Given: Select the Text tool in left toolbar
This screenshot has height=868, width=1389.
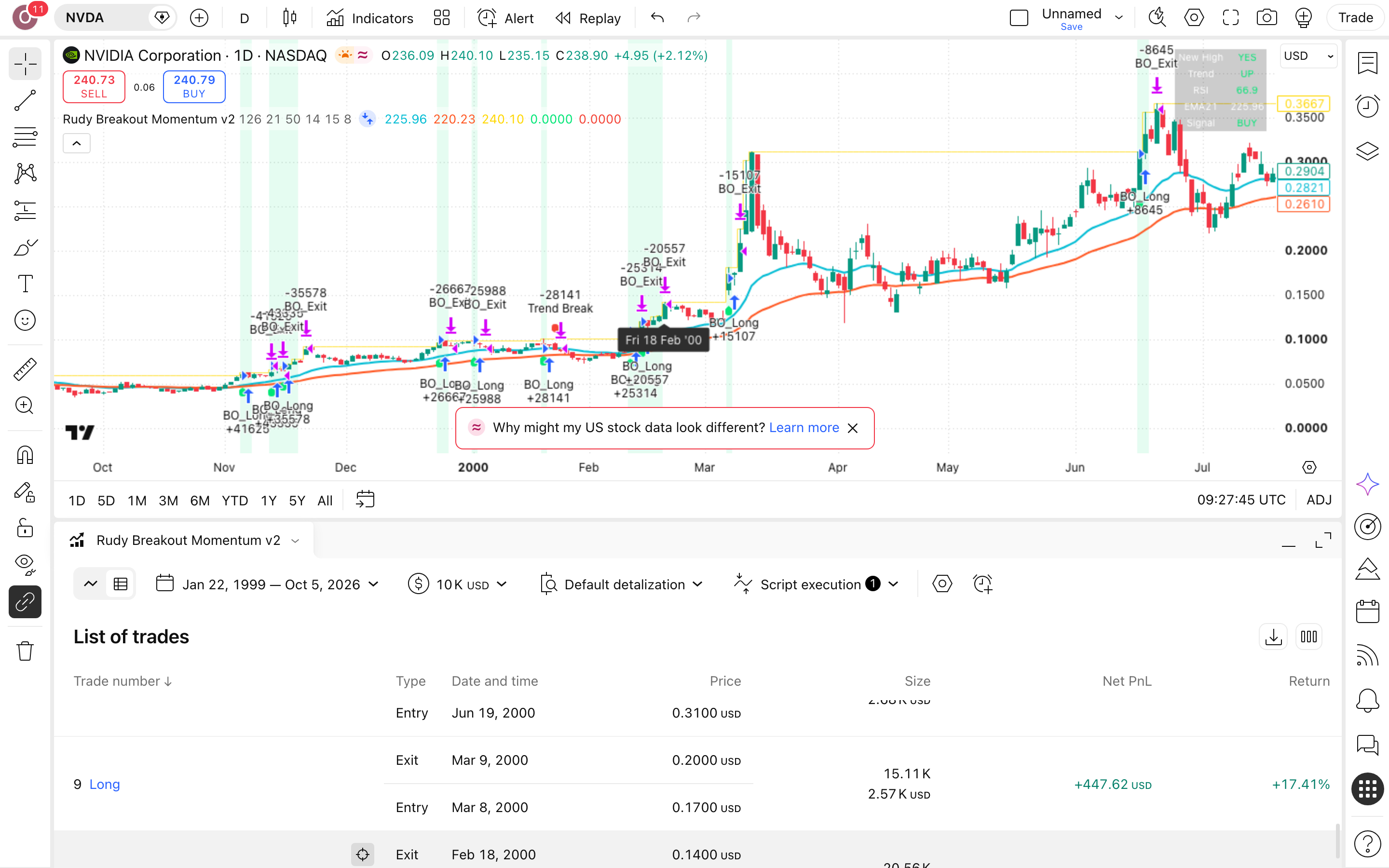Looking at the screenshot, I should 25,284.
